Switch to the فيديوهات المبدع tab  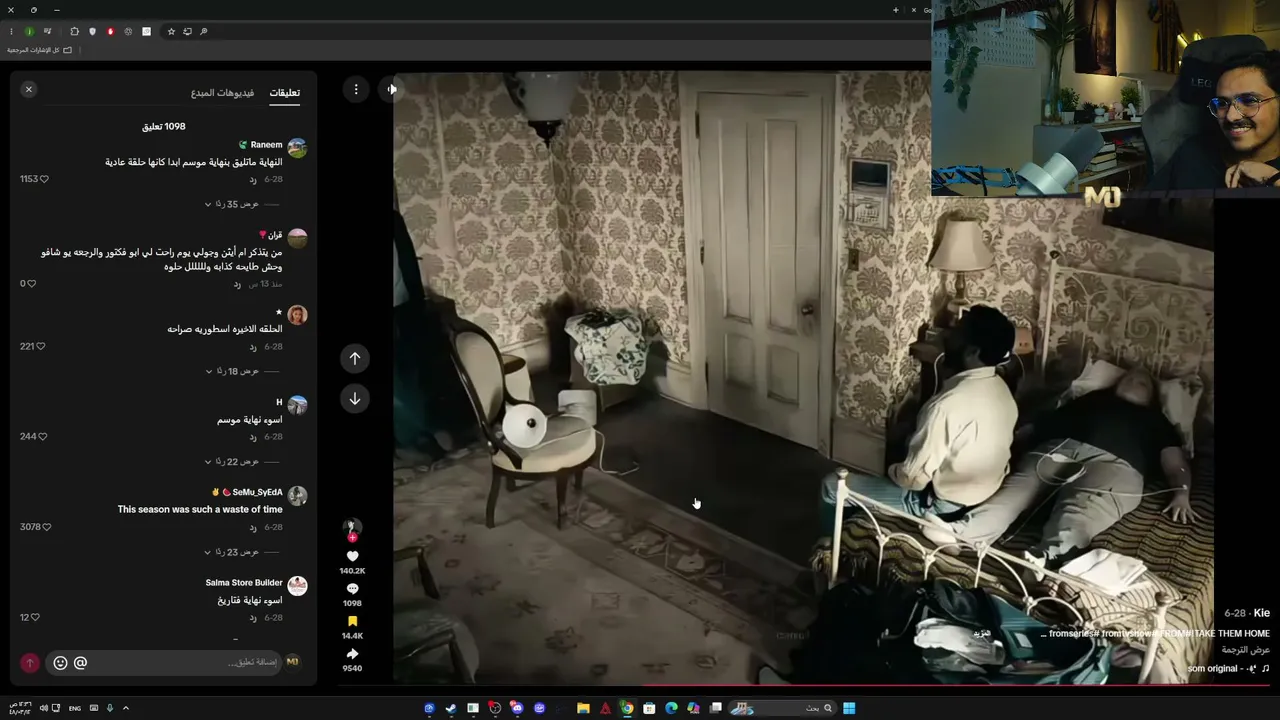pos(223,93)
